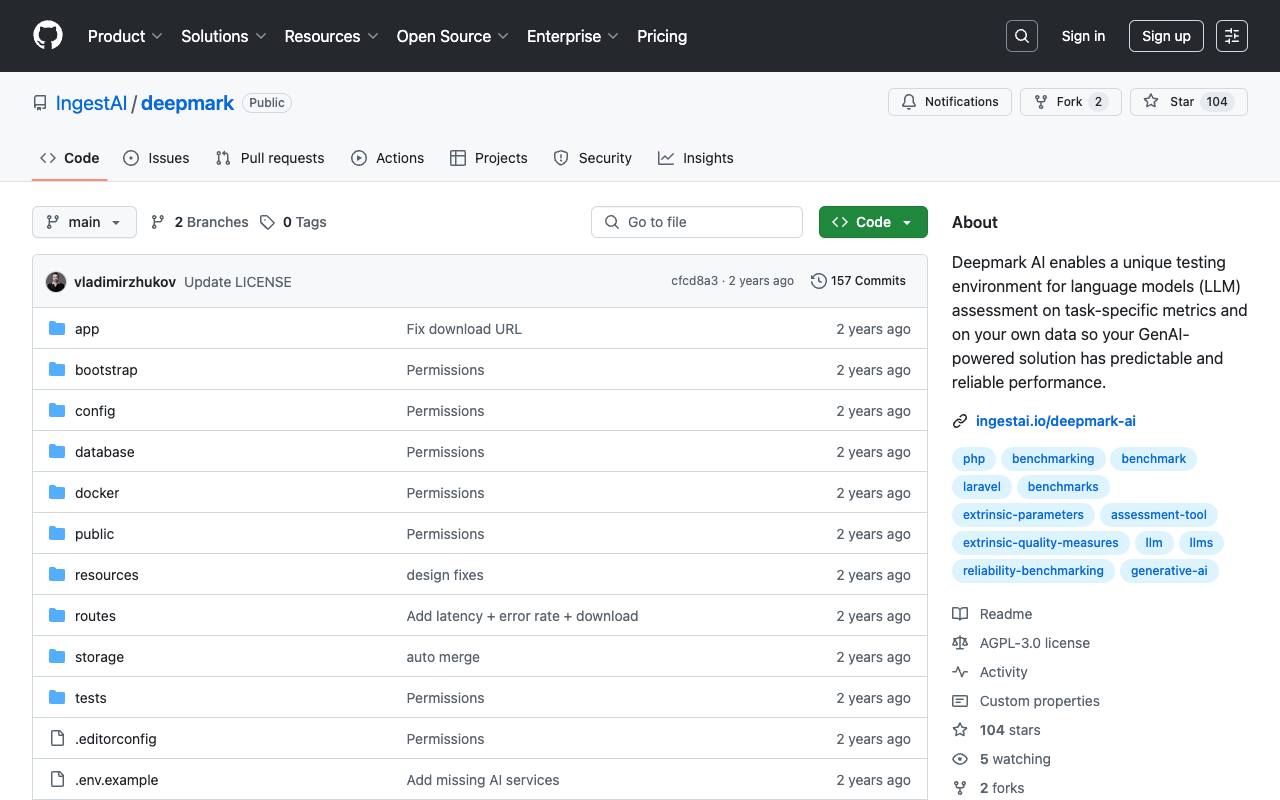The width and height of the screenshot is (1280, 800).
Task: Open the green Code dropdown button
Action: [873, 222]
